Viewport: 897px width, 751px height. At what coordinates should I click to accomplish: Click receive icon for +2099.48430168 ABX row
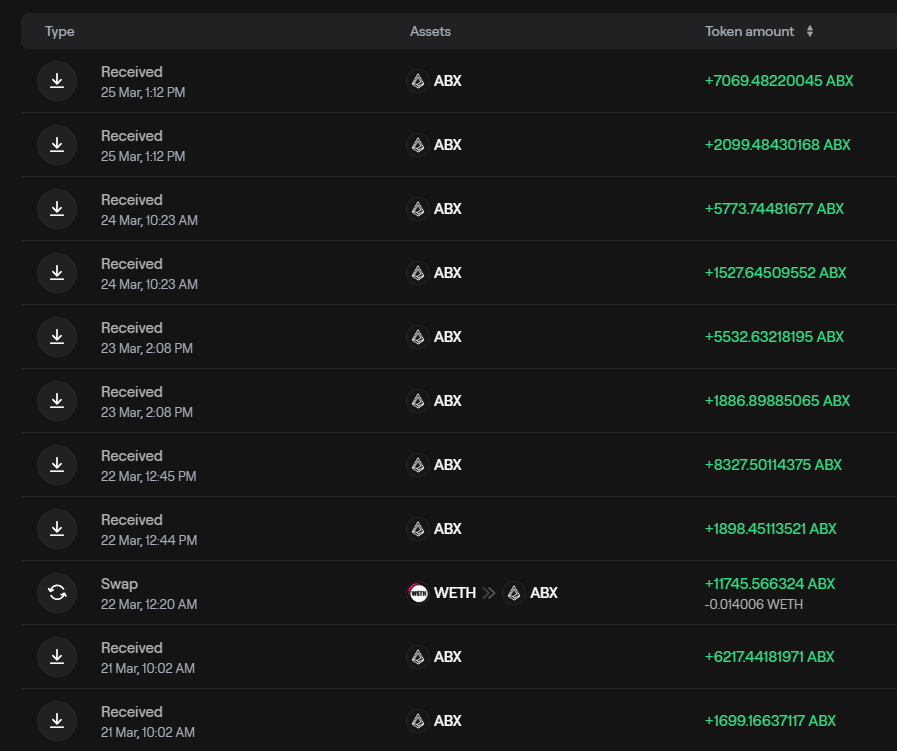[x=57, y=145]
